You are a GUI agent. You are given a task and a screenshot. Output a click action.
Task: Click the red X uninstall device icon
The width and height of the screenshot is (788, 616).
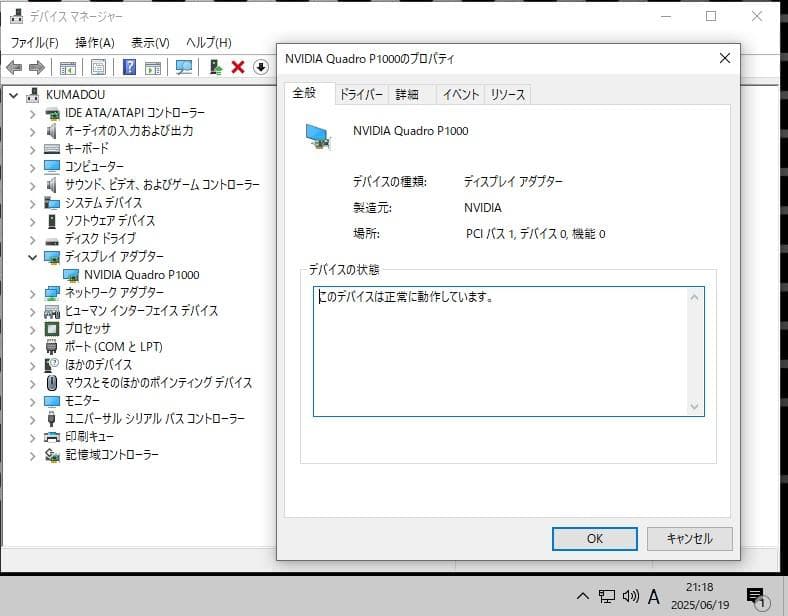(238, 67)
